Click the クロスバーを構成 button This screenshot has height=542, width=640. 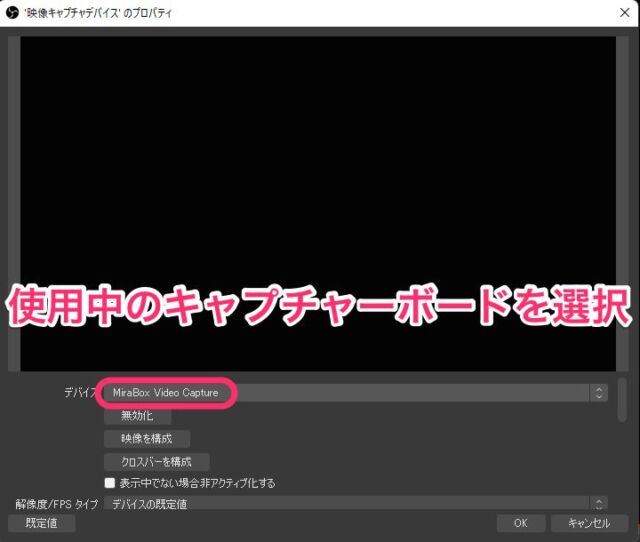pyautogui.click(x=156, y=462)
